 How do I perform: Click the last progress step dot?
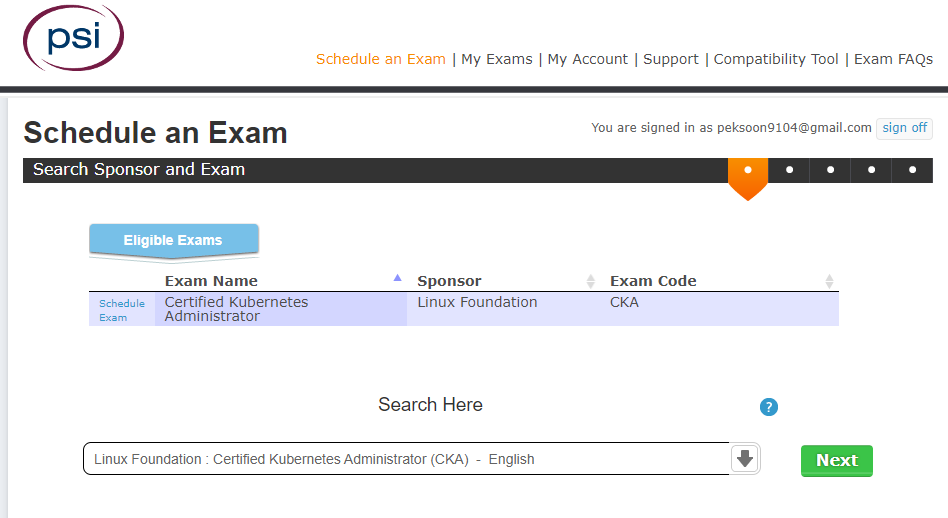point(913,170)
